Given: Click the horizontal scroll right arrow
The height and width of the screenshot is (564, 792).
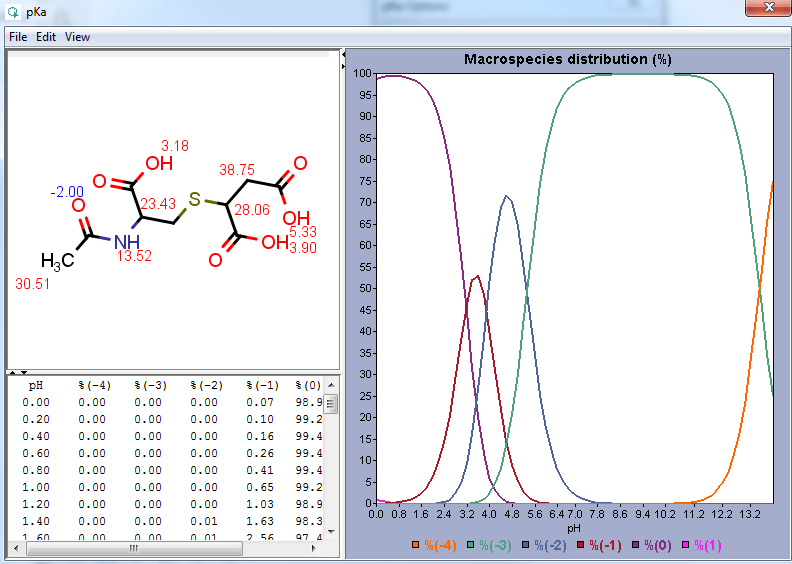Looking at the screenshot, I should tap(314, 548).
